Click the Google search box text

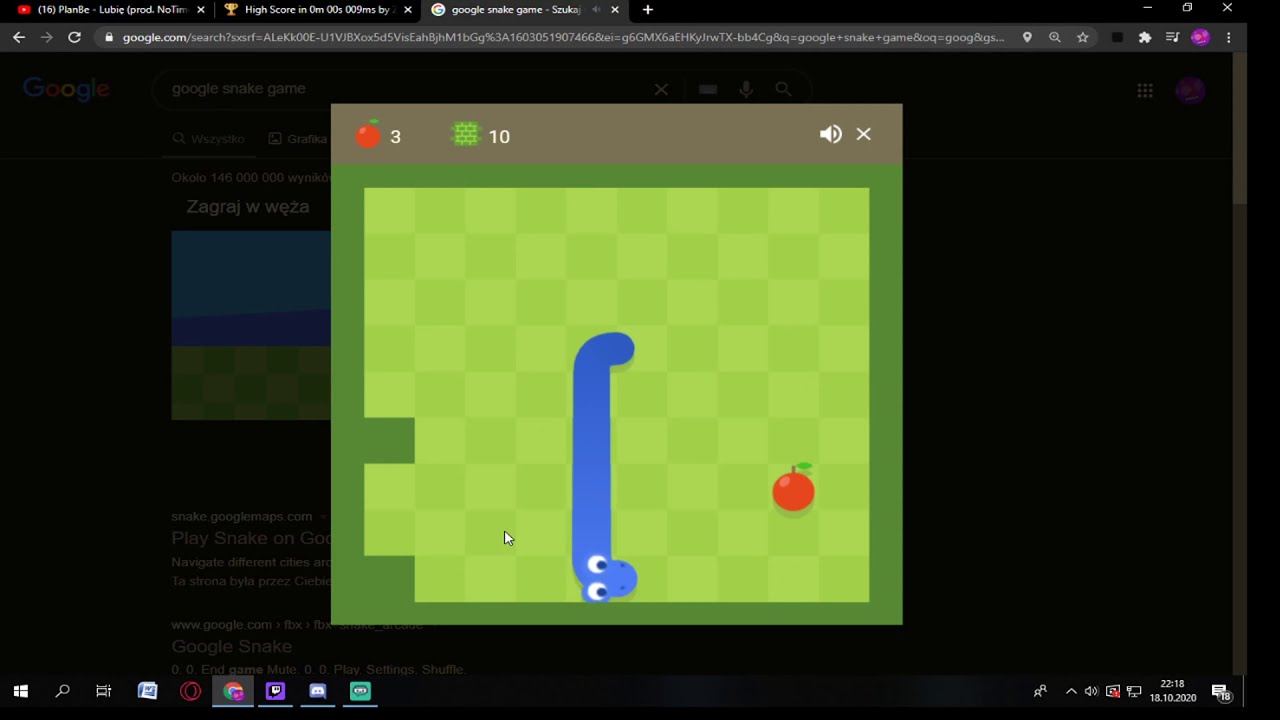click(239, 89)
